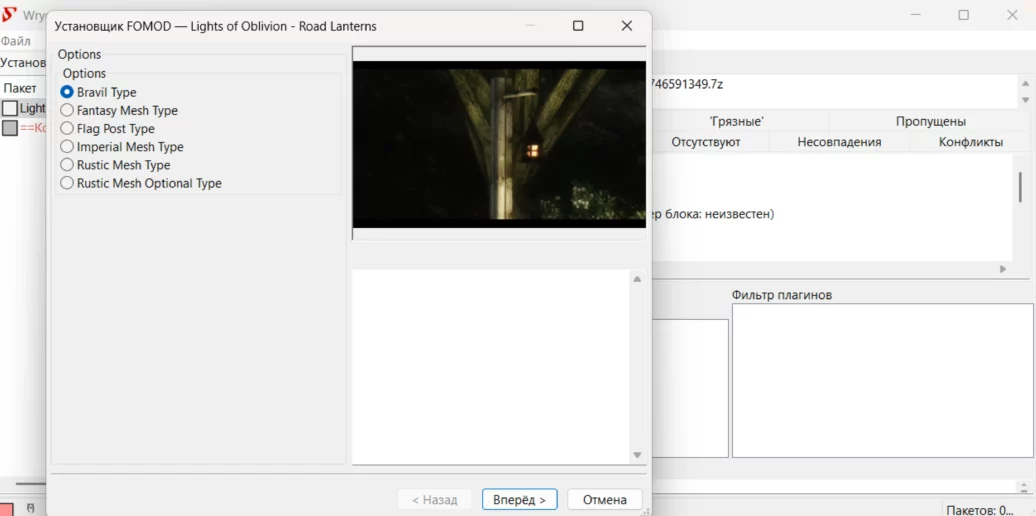Select Imperial Mesh Type radio button
Viewport: 1036px width, 516px height.
click(x=67, y=147)
